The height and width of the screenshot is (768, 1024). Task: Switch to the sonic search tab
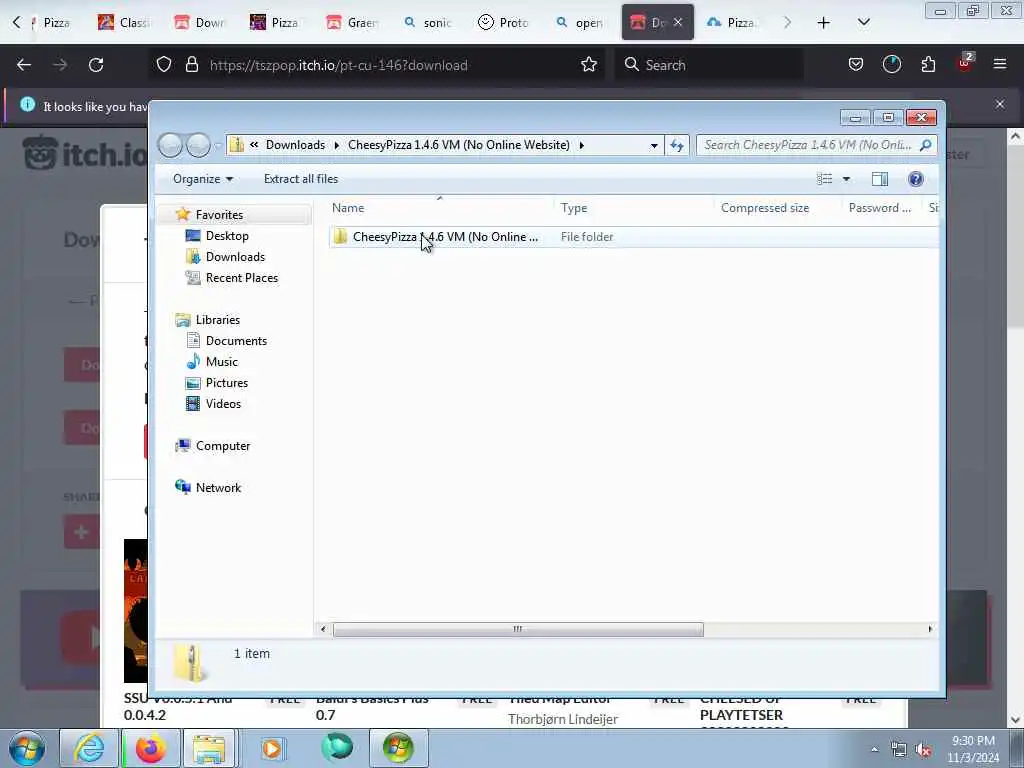pyautogui.click(x=428, y=22)
